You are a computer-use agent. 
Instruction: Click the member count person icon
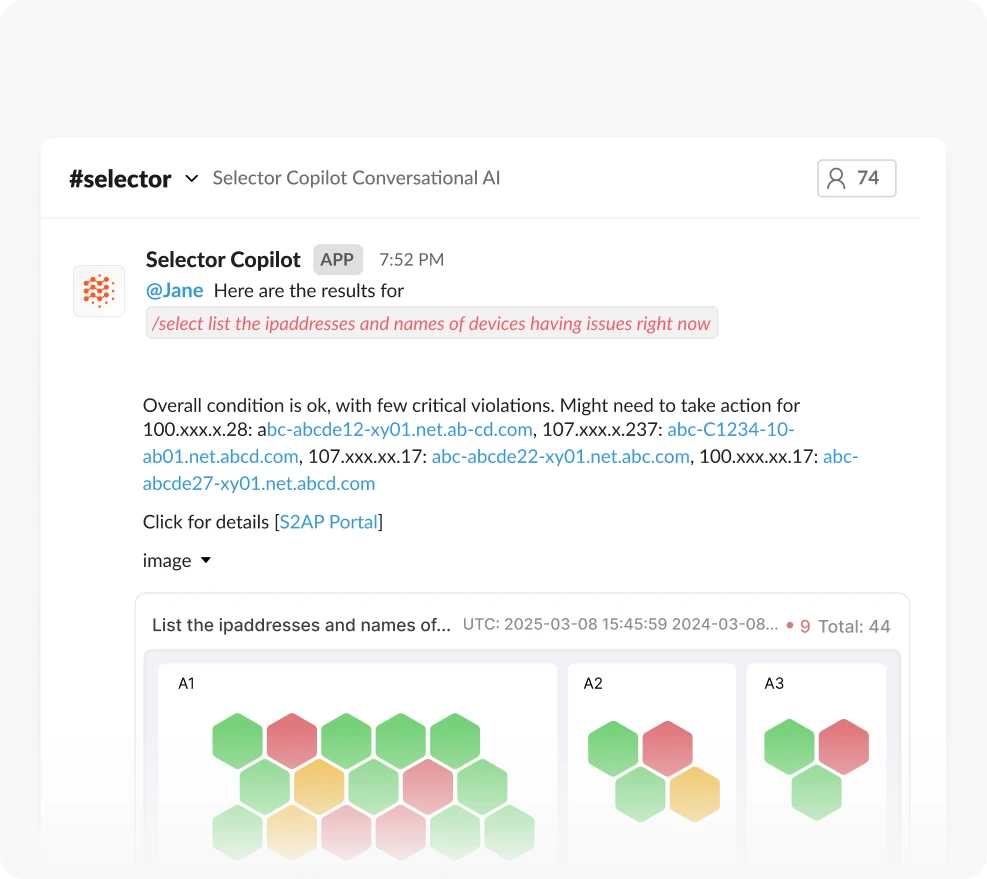836,177
